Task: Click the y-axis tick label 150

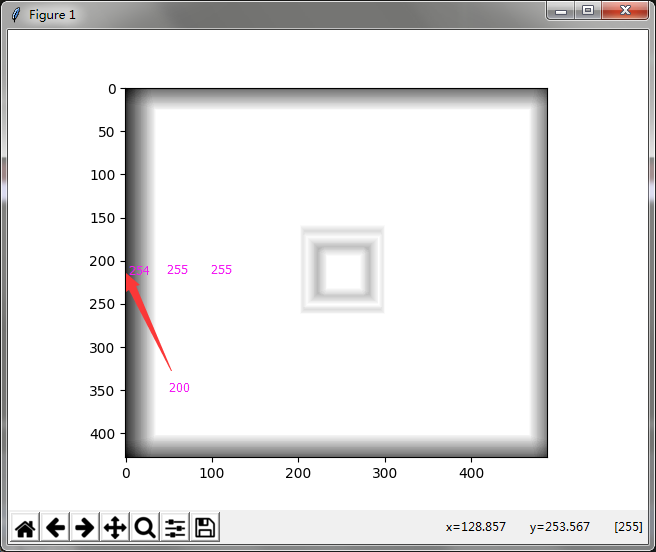Action: coord(102,218)
